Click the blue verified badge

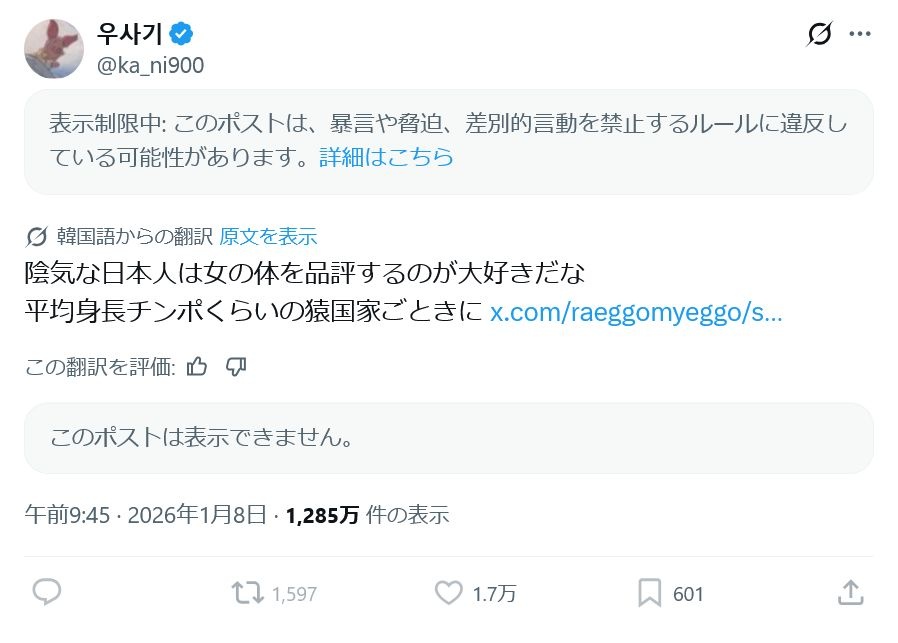coord(181,34)
